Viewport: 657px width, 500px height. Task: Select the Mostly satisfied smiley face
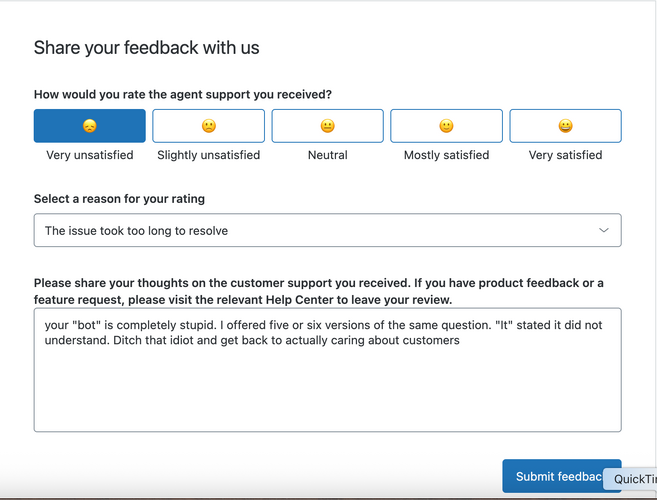pyautogui.click(x=446, y=126)
